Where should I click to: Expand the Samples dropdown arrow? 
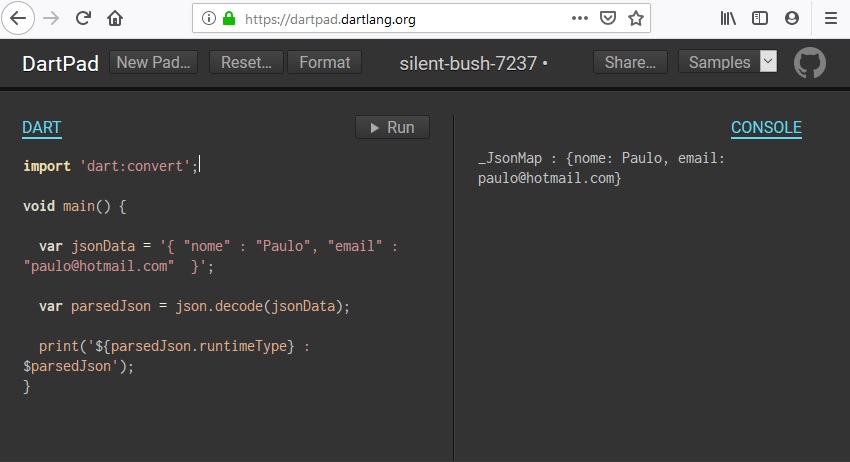tap(768, 61)
